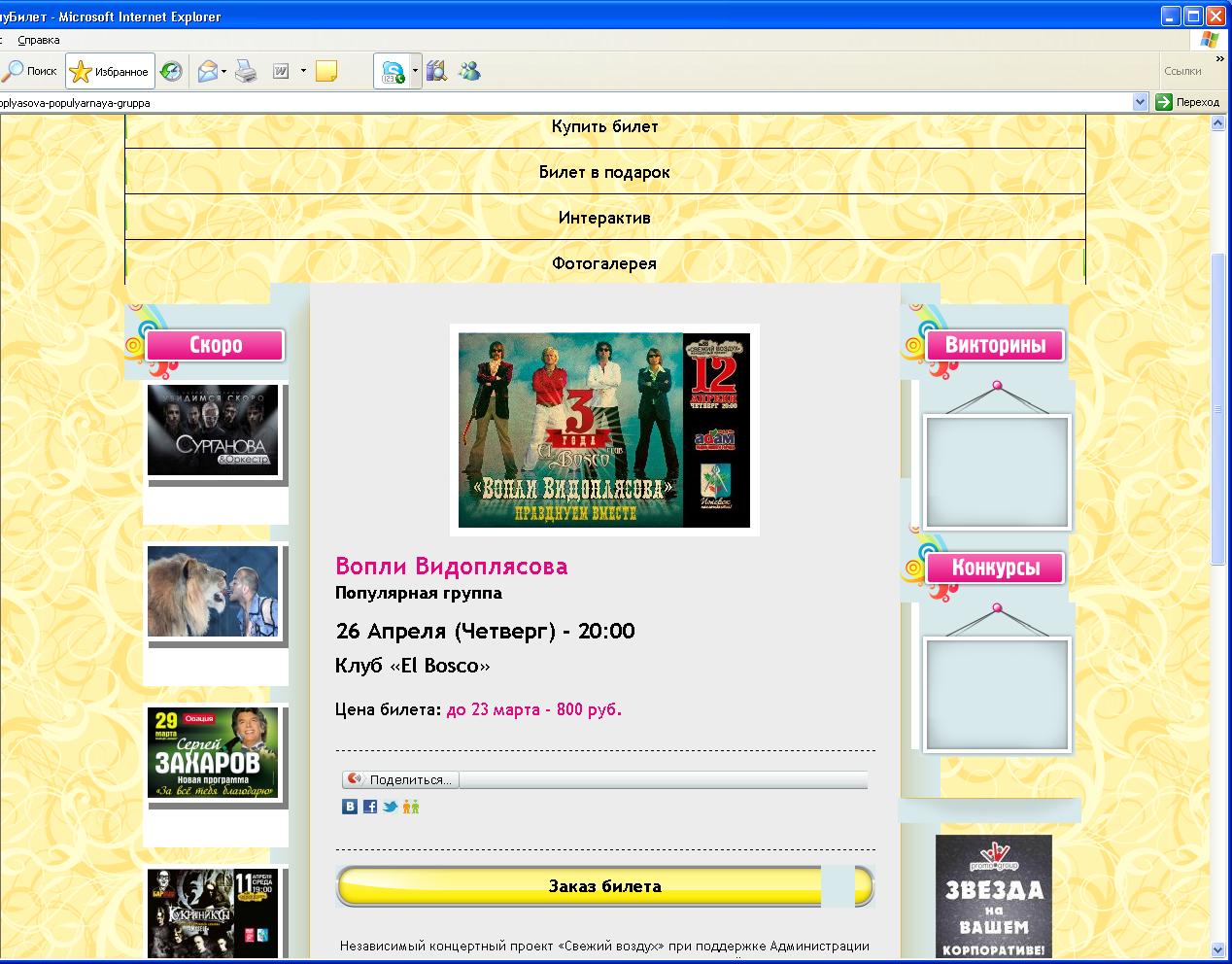Click the Search (Поиск) magnifier toolbar button

coord(29,71)
